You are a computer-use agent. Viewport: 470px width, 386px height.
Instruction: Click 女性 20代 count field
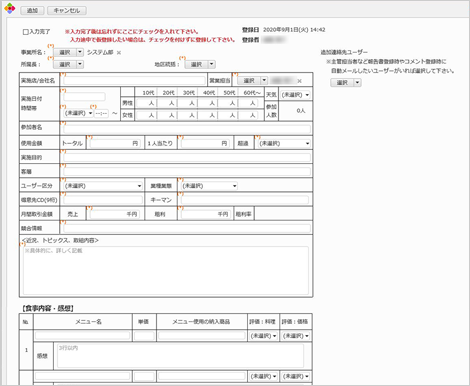pyautogui.click(x=167, y=115)
